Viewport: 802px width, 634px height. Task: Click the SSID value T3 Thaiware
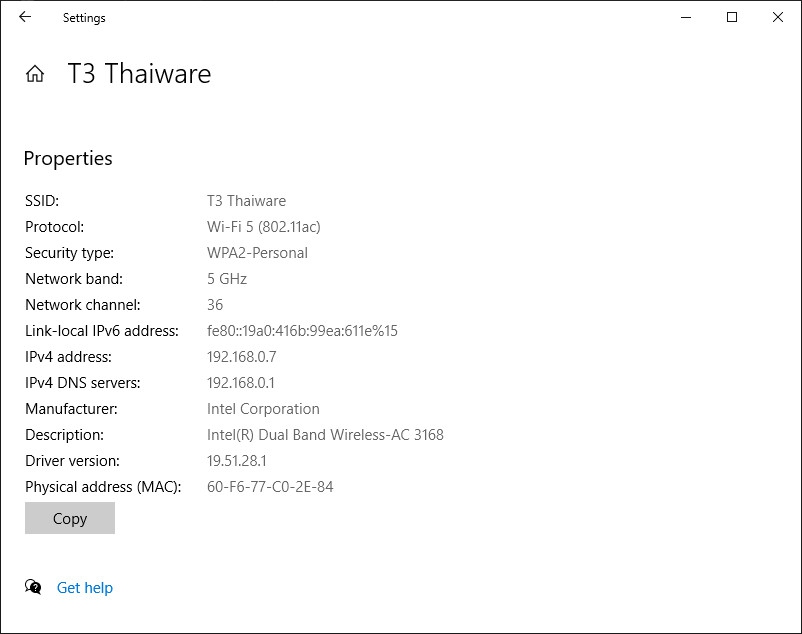point(246,201)
